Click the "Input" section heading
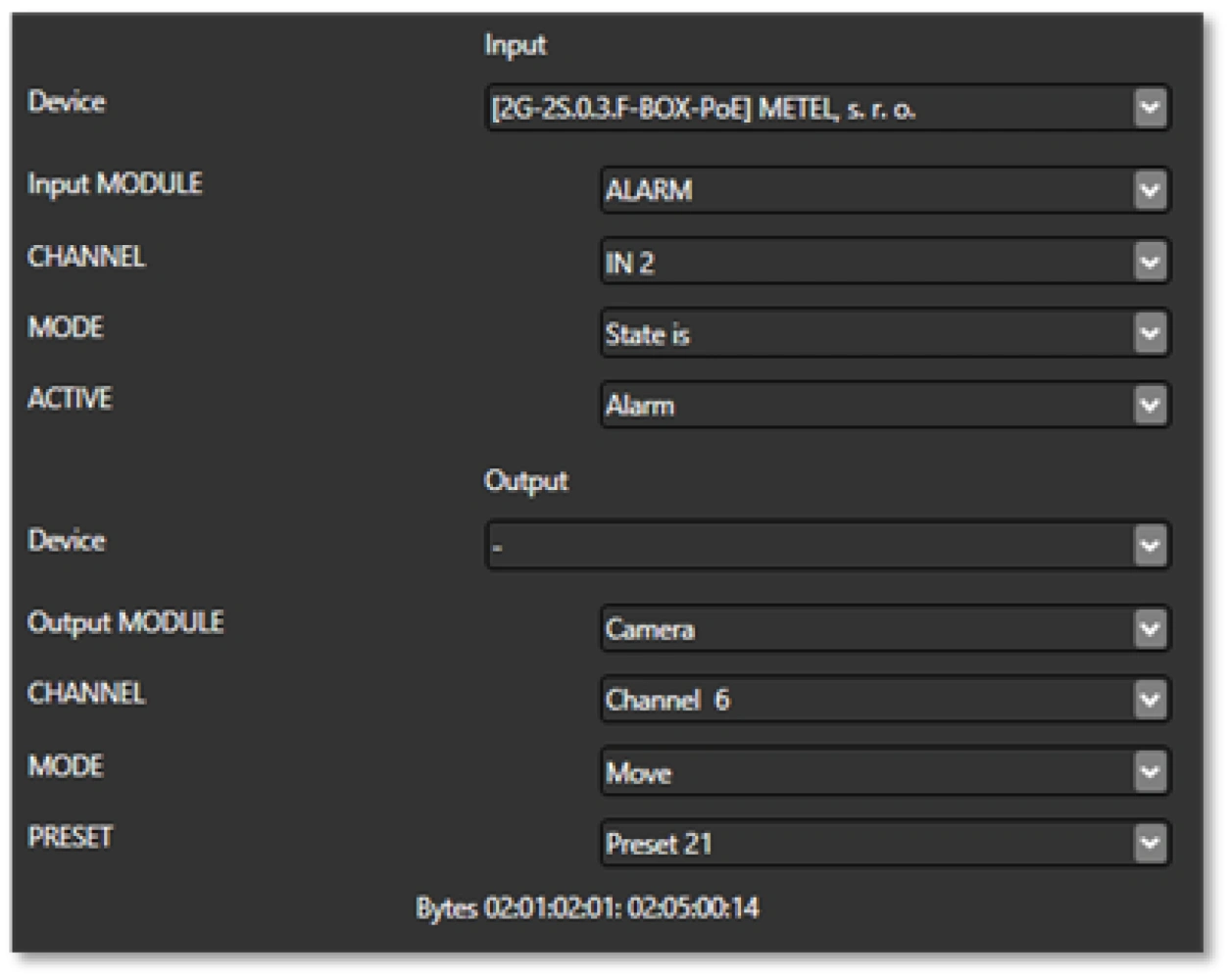1231x980 pixels. click(515, 45)
